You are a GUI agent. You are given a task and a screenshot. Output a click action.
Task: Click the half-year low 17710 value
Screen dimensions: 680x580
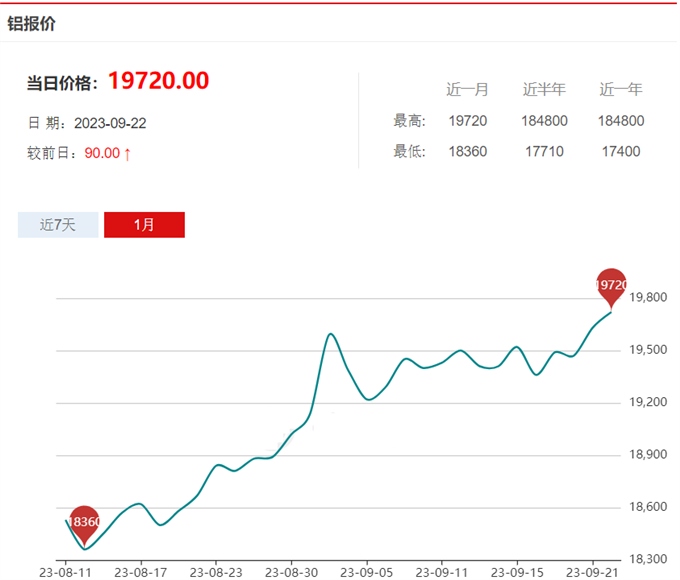(544, 151)
